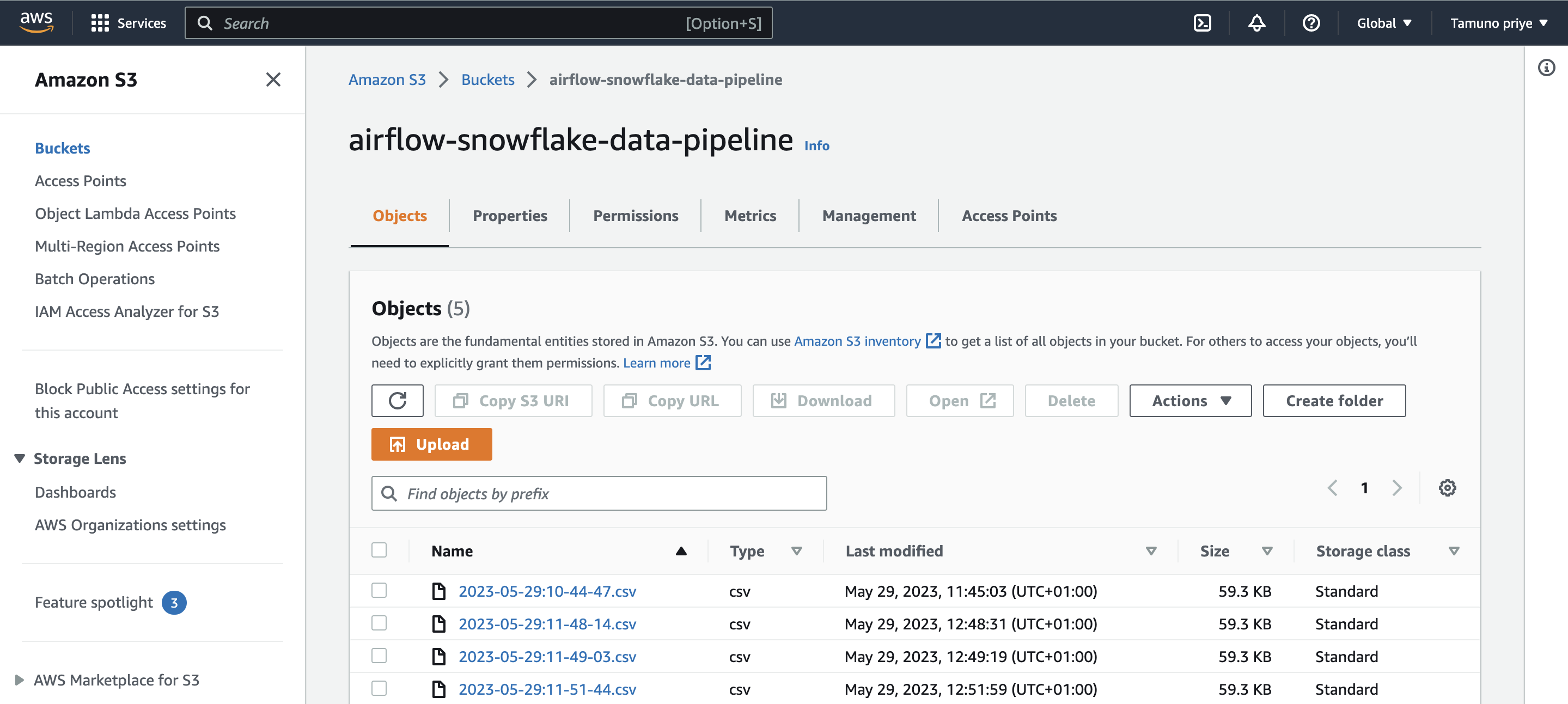This screenshot has height=704, width=1568.
Task: Switch to the Management tab
Action: coord(868,216)
